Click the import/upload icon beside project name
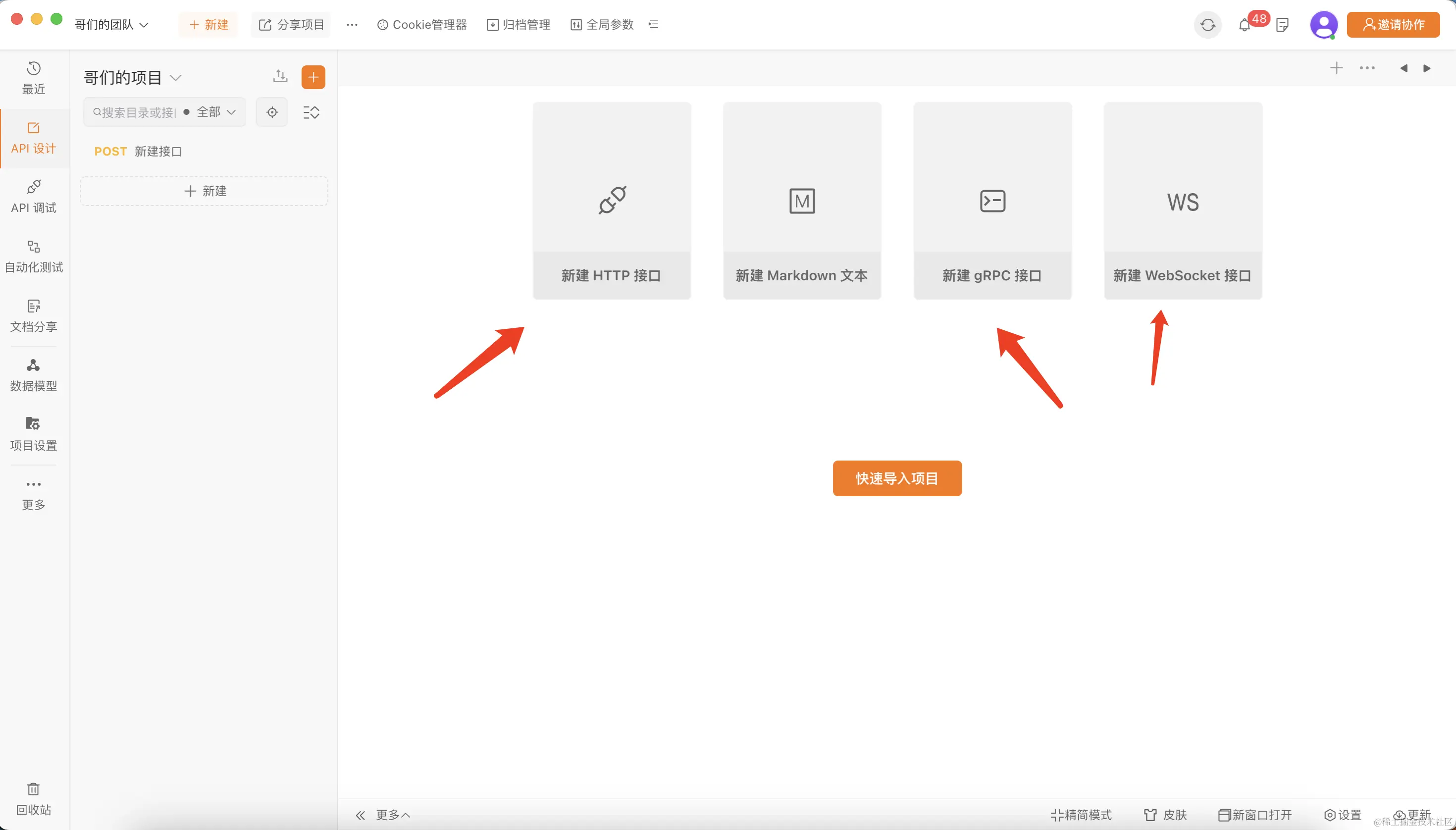Image resolution: width=1456 pixels, height=830 pixels. click(x=280, y=76)
